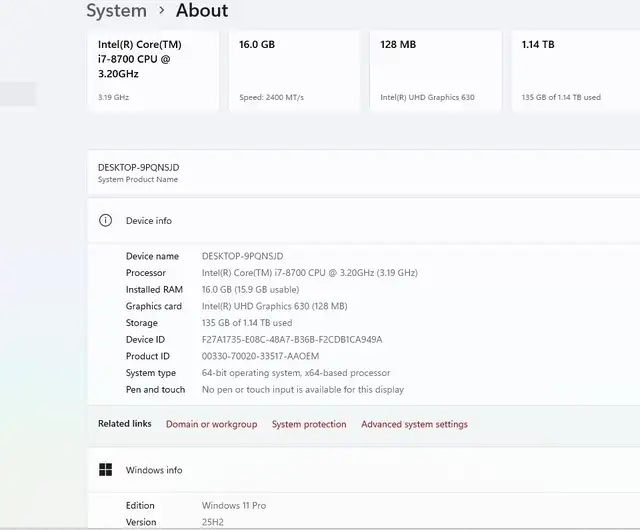
Task: Click the Device info circle icon
Action: click(105, 220)
